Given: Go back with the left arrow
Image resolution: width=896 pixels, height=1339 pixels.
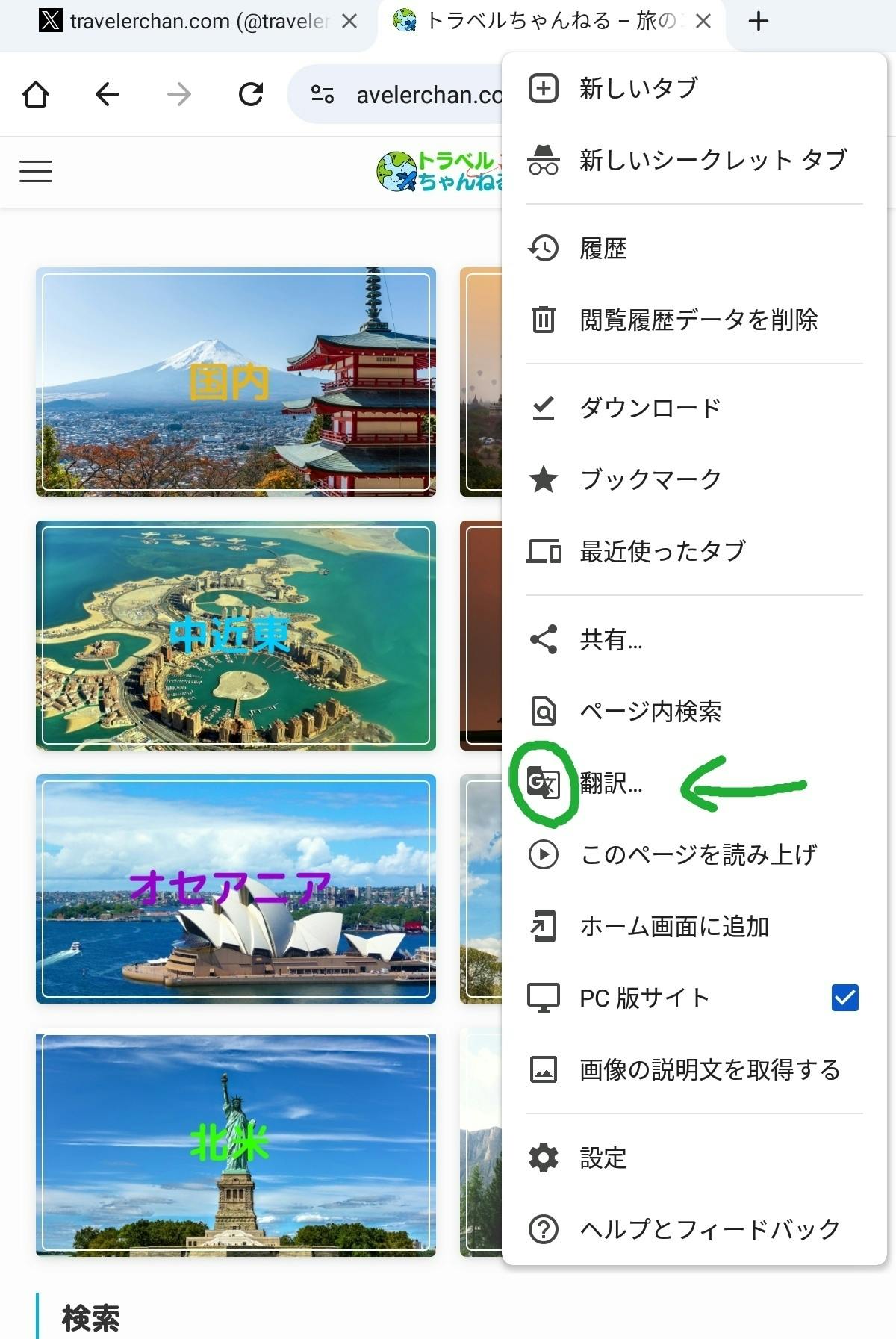Looking at the screenshot, I should [108, 94].
